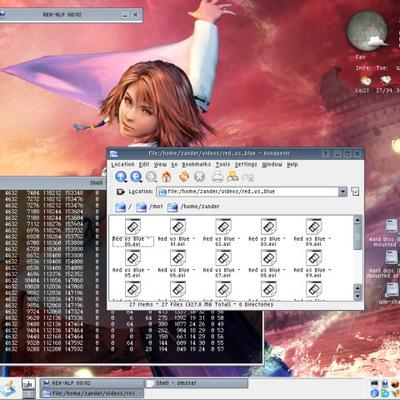400x400 pixels.
Task: Click the yellow icon right of Print
Action: tap(232, 176)
